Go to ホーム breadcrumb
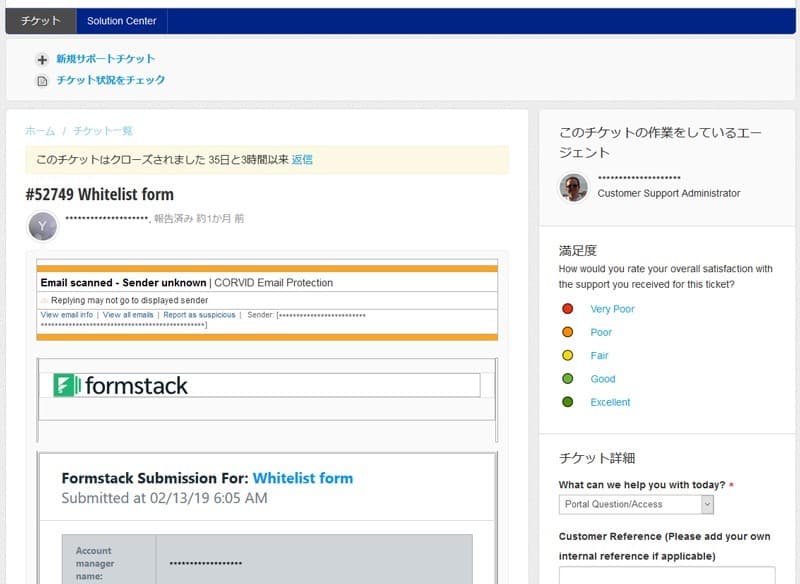800x584 pixels. tap(40, 131)
